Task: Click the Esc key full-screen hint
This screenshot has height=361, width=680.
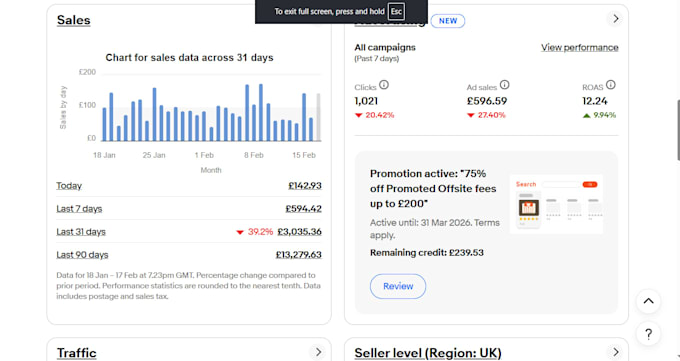Action: point(396,11)
